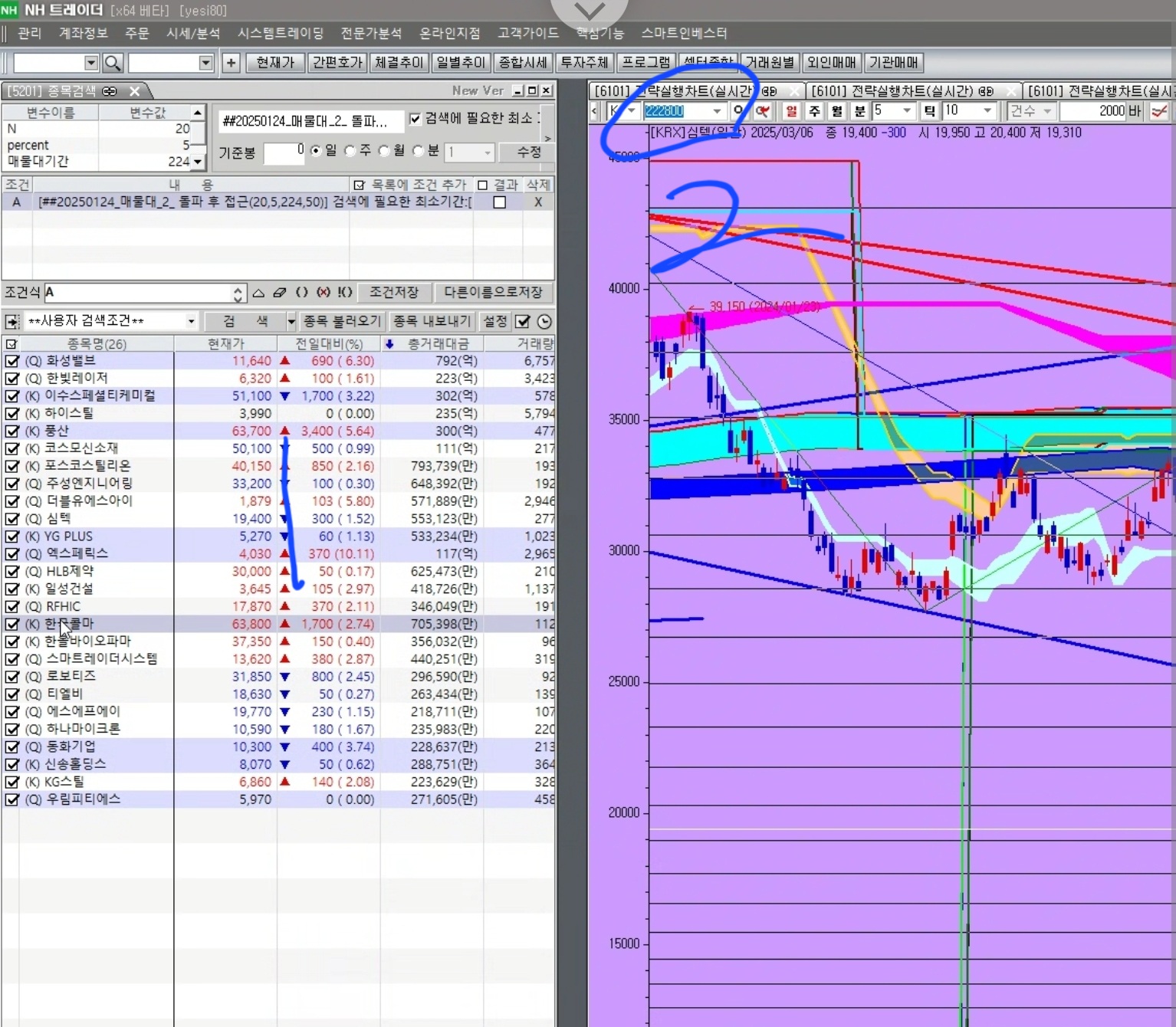Click the 조건저장 button
1176x1027 pixels.
(x=394, y=293)
